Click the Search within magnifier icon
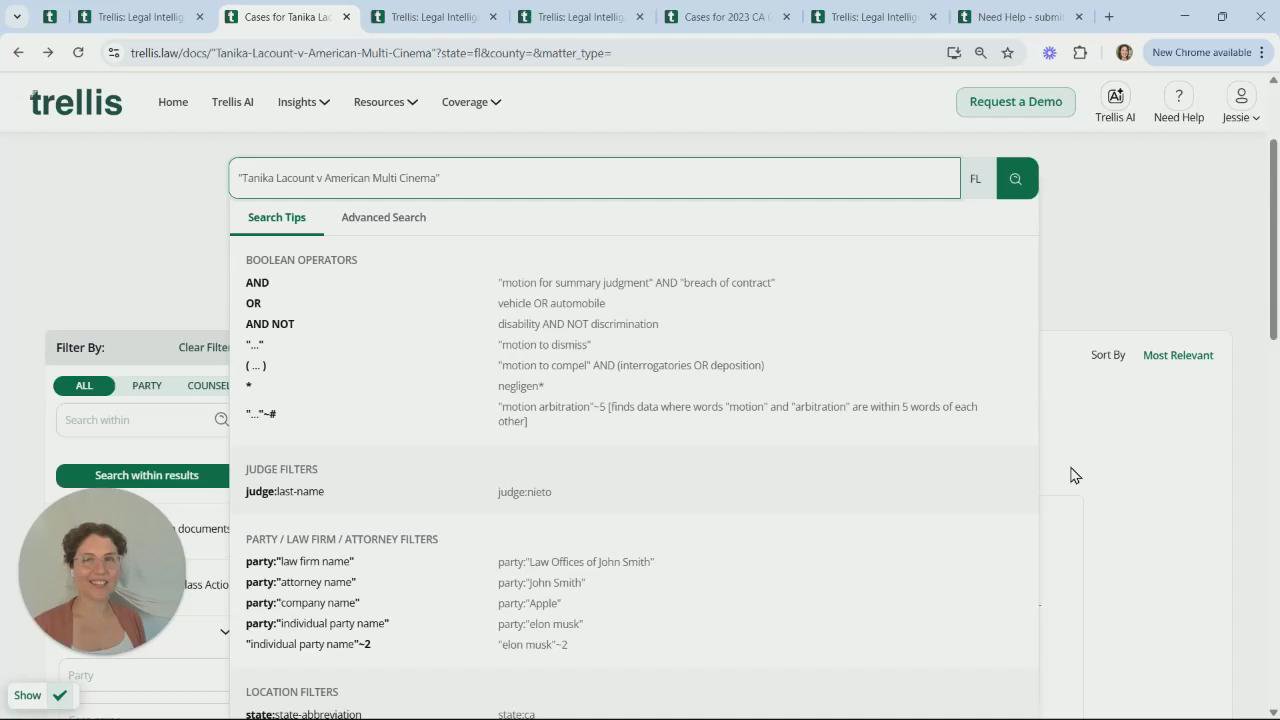Viewport: 1280px width, 720px height. click(x=222, y=420)
